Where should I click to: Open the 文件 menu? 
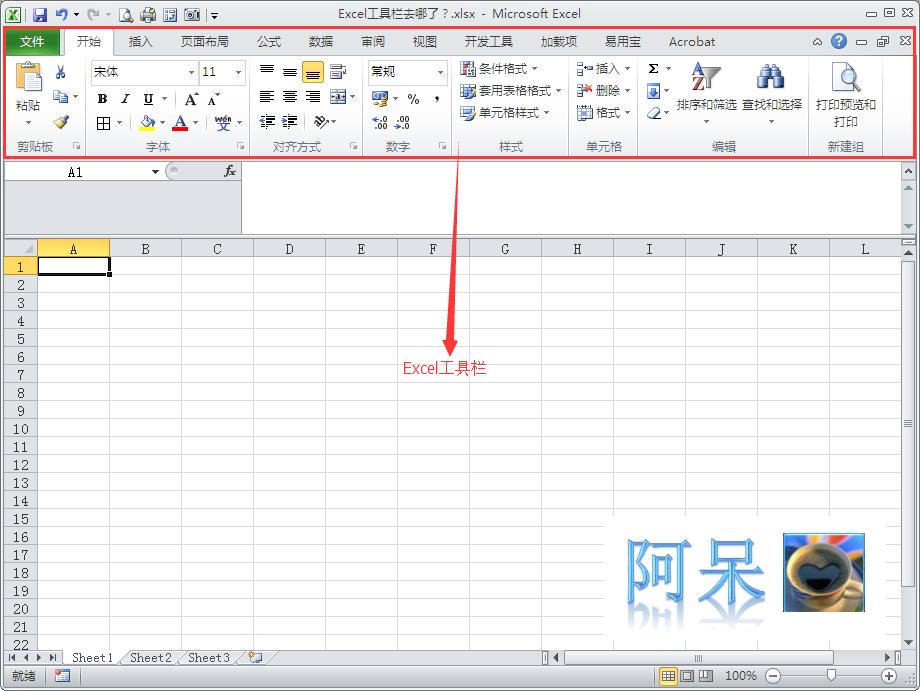tap(33, 42)
